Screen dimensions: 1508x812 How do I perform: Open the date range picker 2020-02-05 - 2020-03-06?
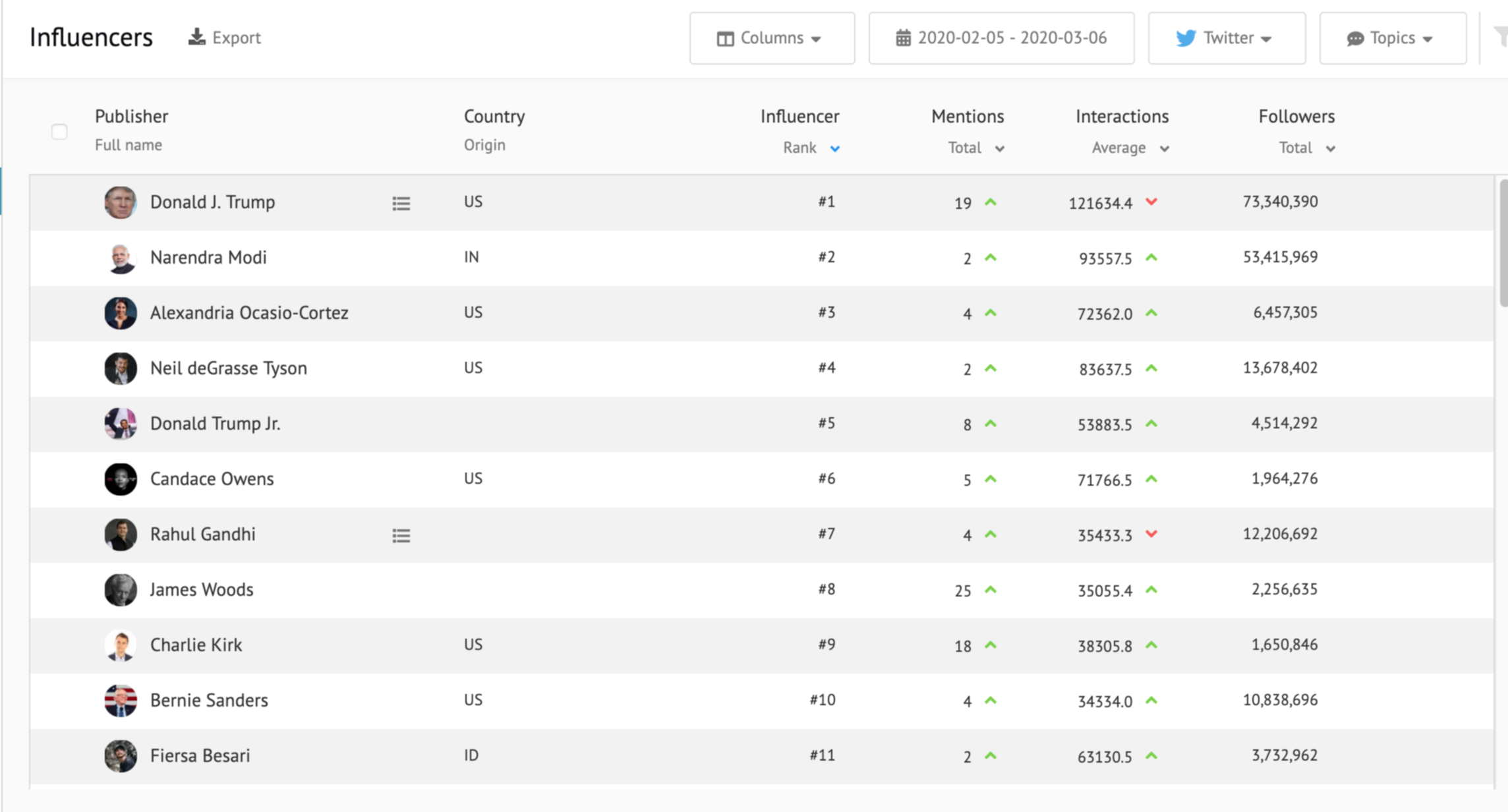click(1001, 38)
